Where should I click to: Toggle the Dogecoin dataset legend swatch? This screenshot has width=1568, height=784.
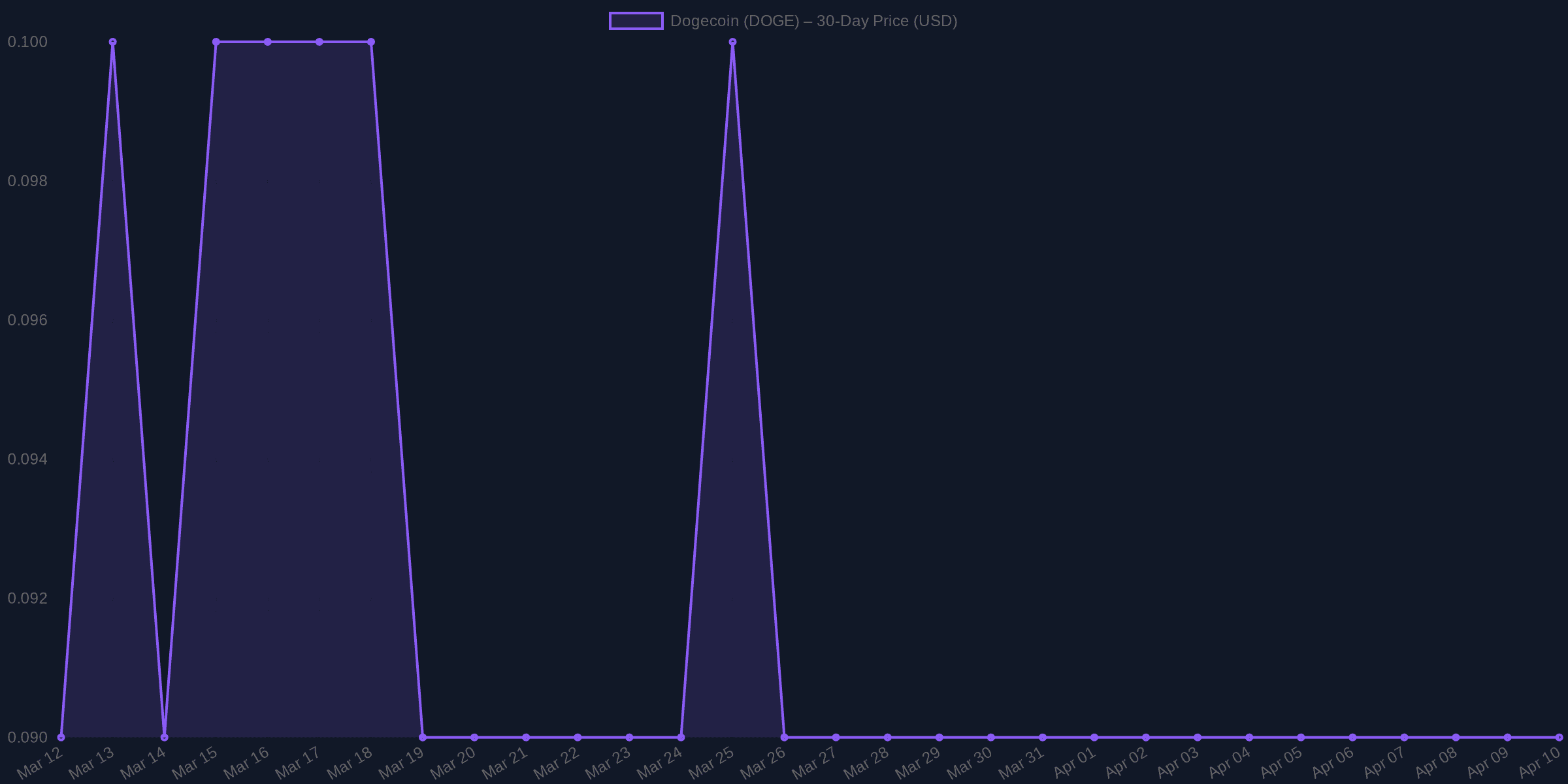[x=636, y=21]
